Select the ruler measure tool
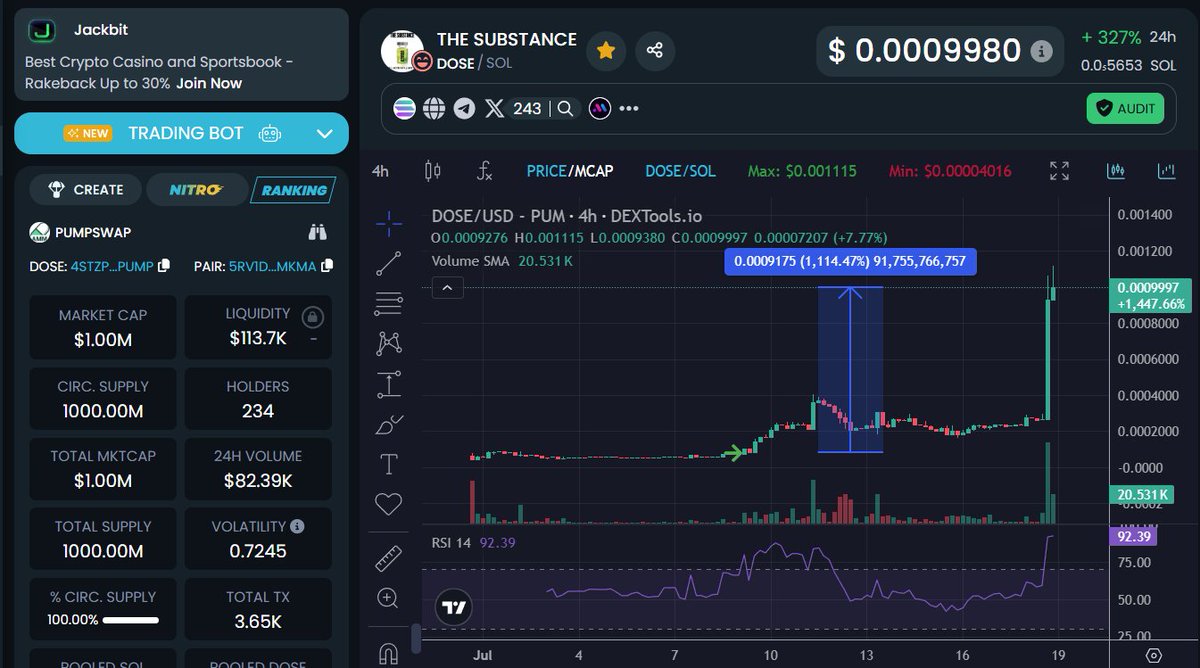The image size is (1200, 668). (x=389, y=557)
